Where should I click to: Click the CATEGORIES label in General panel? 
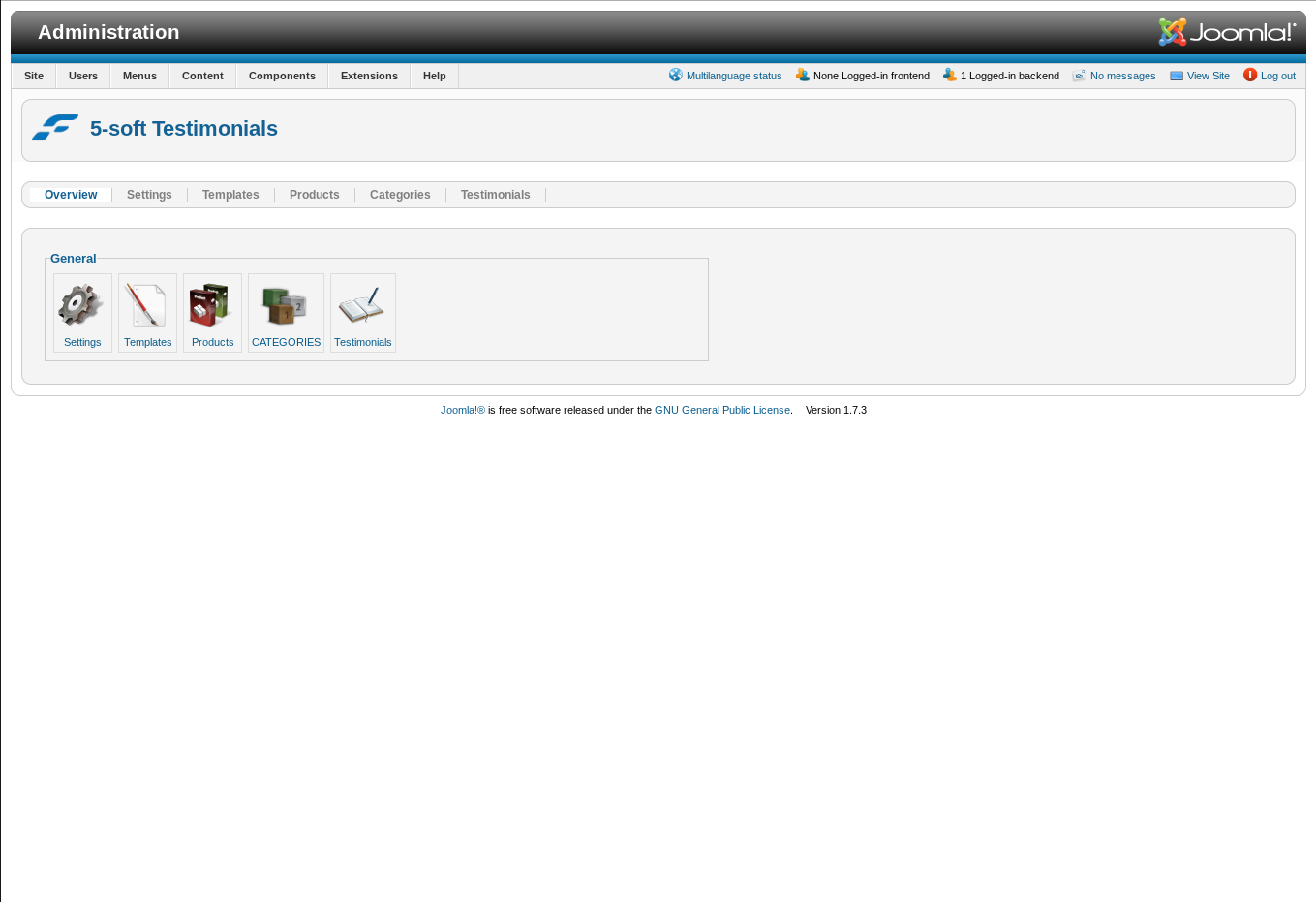click(x=286, y=342)
